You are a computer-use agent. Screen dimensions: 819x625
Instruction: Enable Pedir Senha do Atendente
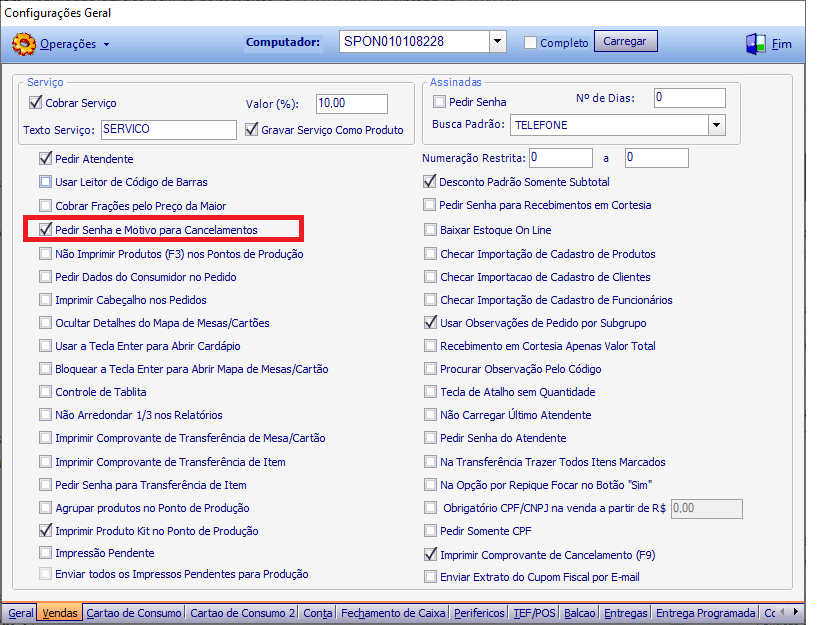click(430, 438)
